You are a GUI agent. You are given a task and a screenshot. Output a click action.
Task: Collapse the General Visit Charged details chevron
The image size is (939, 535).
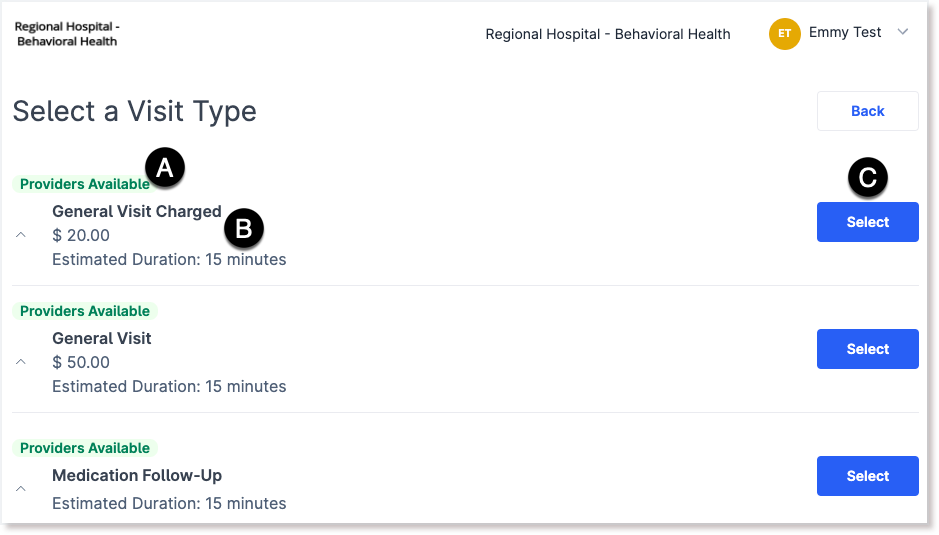(20, 235)
